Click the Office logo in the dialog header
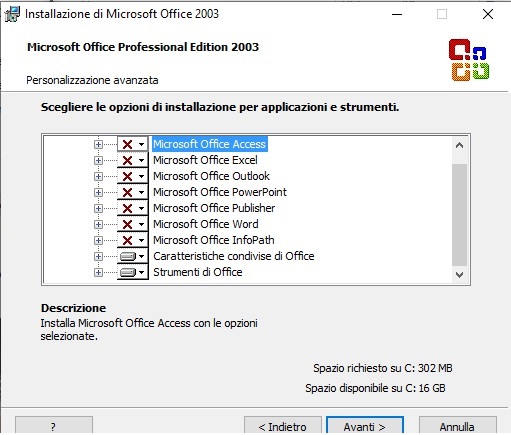The image size is (511, 435). (469, 60)
